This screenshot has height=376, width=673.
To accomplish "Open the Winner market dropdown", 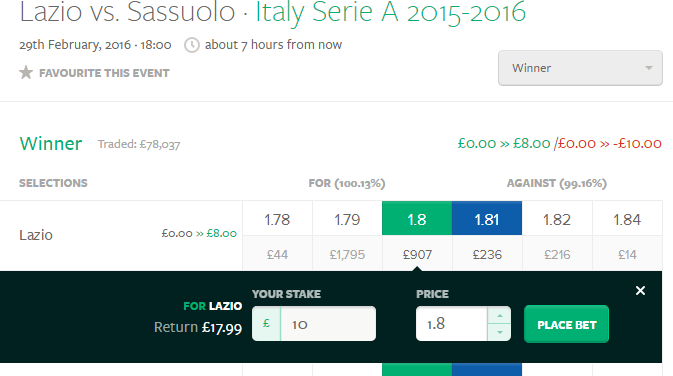I will (x=580, y=68).
